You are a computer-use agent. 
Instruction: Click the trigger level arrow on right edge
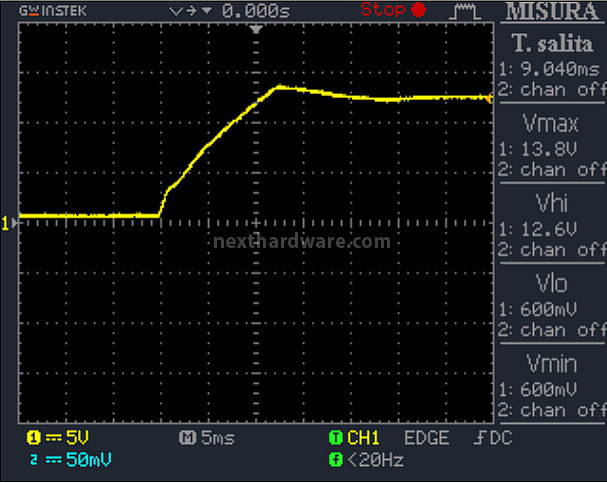[489, 98]
